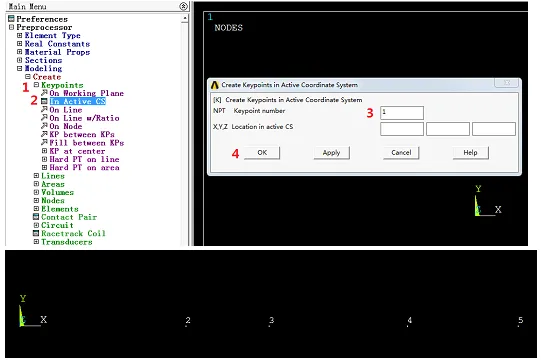The width and height of the screenshot is (543, 362).
Task: Click OK in Create Keypoints dialog
Action: pyautogui.click(x=262, y=153)
